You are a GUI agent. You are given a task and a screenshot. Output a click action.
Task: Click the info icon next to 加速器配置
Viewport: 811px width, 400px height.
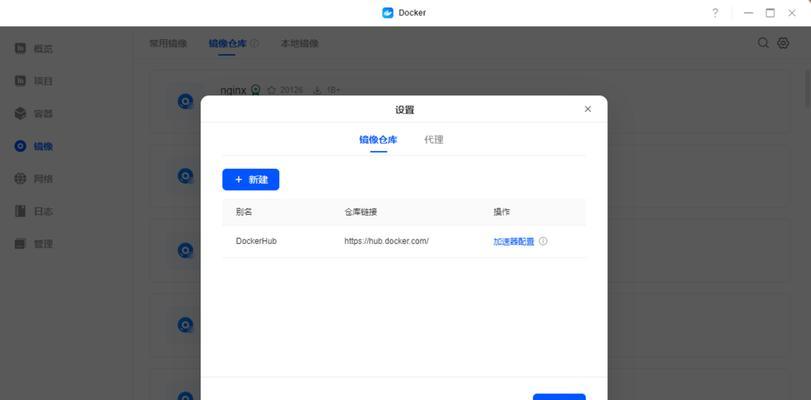tap(543, 241)
